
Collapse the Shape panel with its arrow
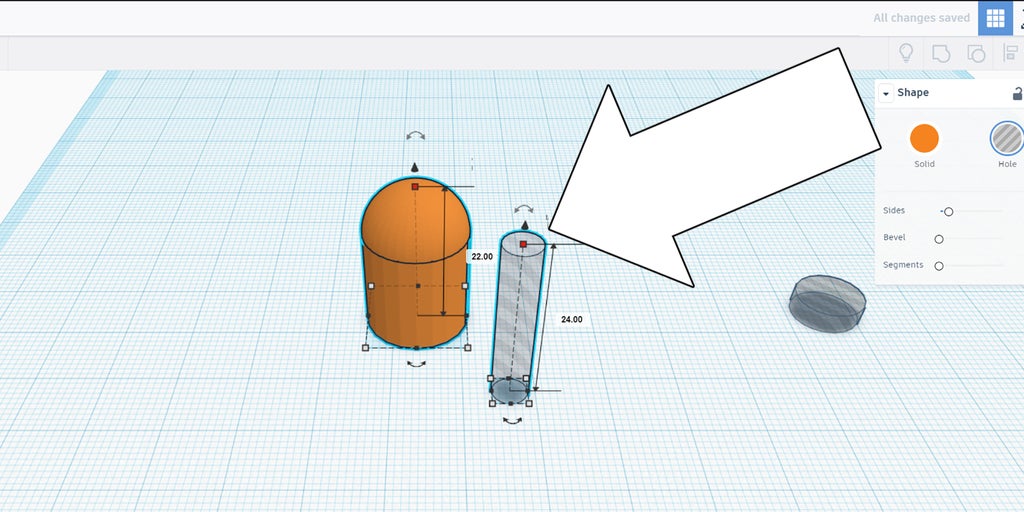click(x=886, y=93)
